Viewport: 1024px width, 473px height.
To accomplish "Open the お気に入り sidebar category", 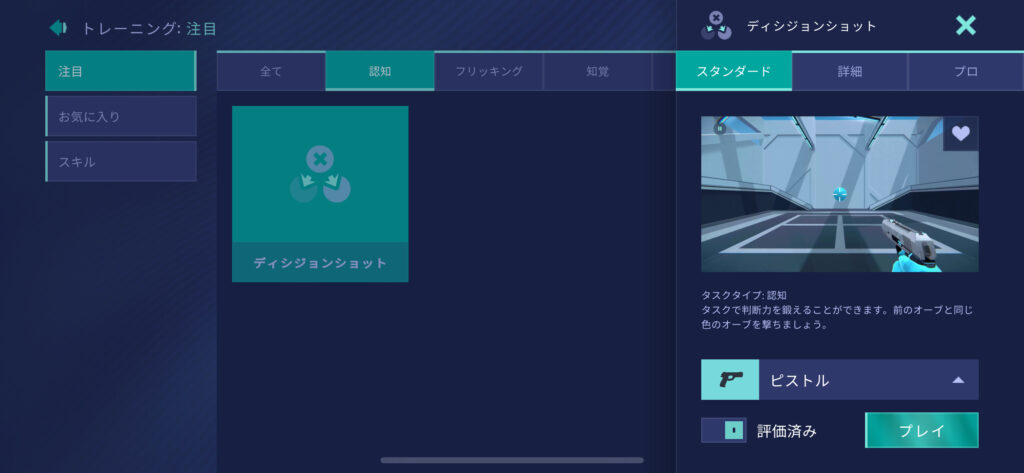I will (121, 116).
